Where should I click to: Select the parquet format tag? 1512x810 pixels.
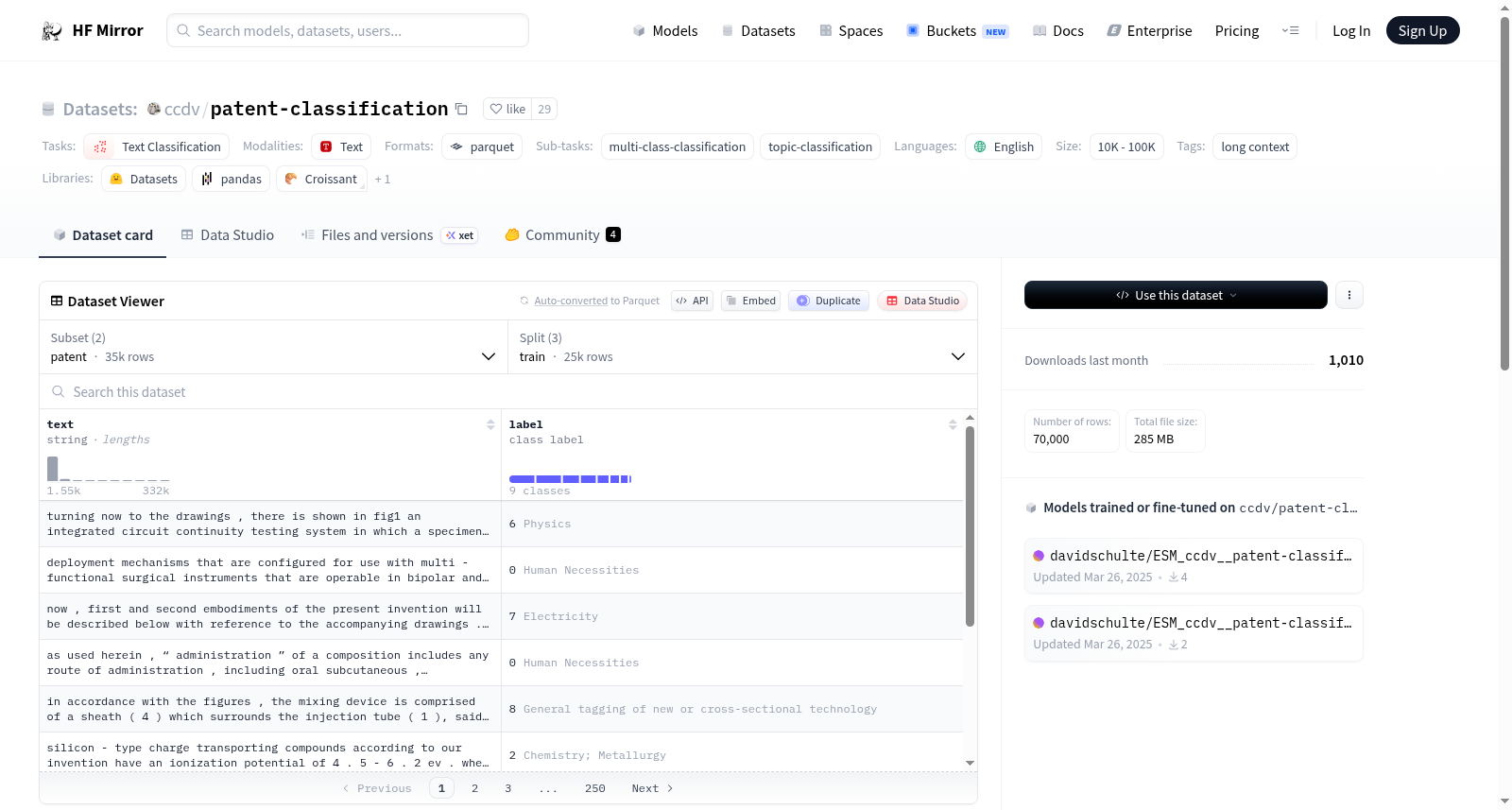click(x=482, y=146)
